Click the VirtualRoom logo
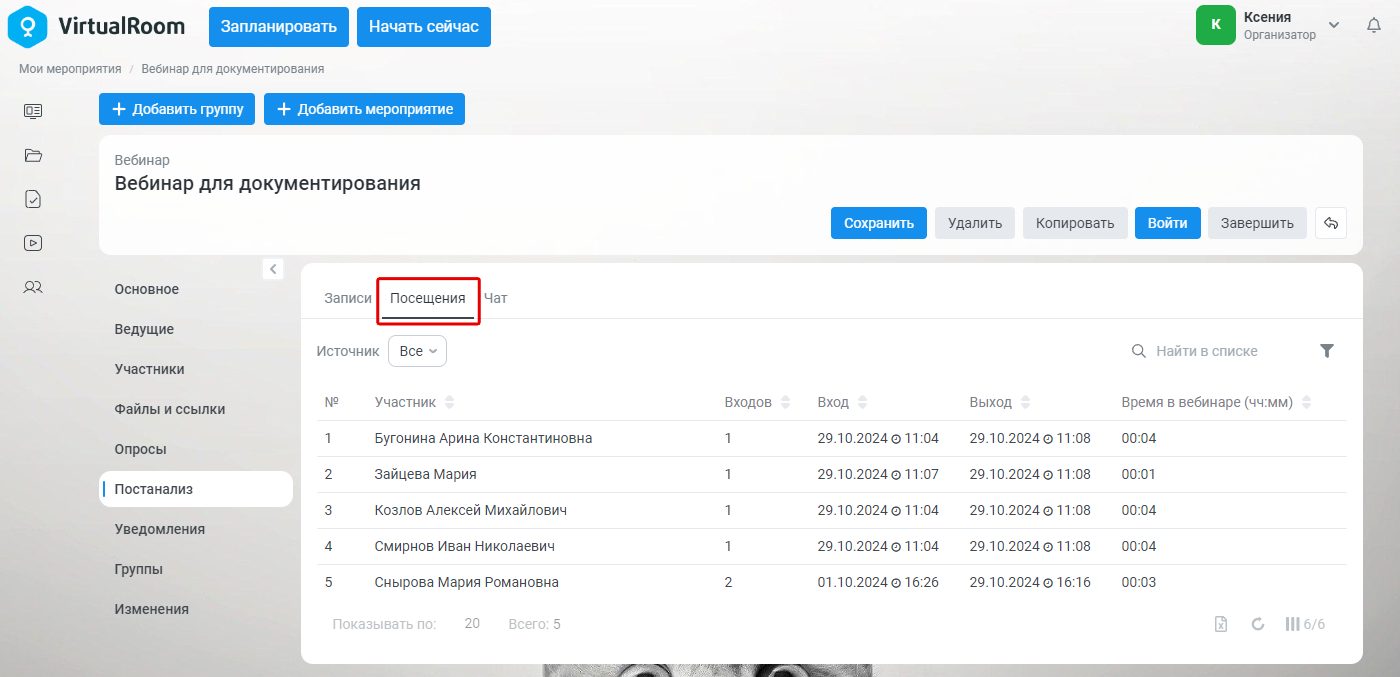Viewport: 1400px width, 677px height. (97, 26)
